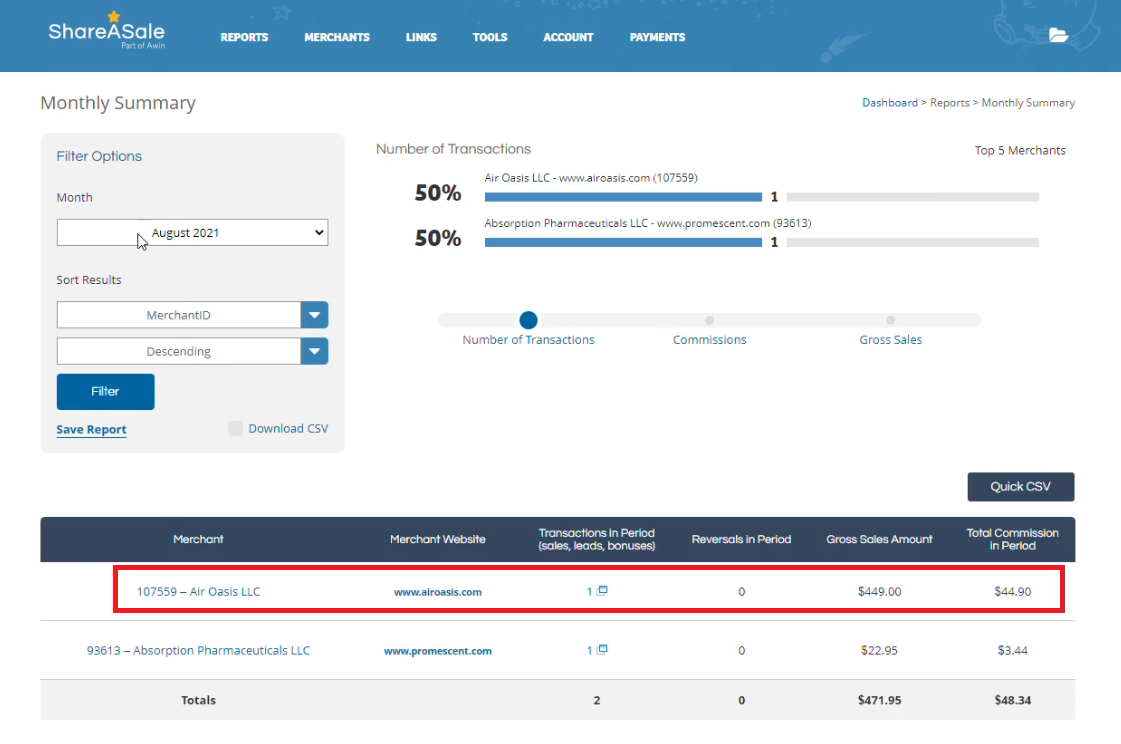Click the $471.95 totals cell
Screen dimensions: 1121x744
coord(879,700)
